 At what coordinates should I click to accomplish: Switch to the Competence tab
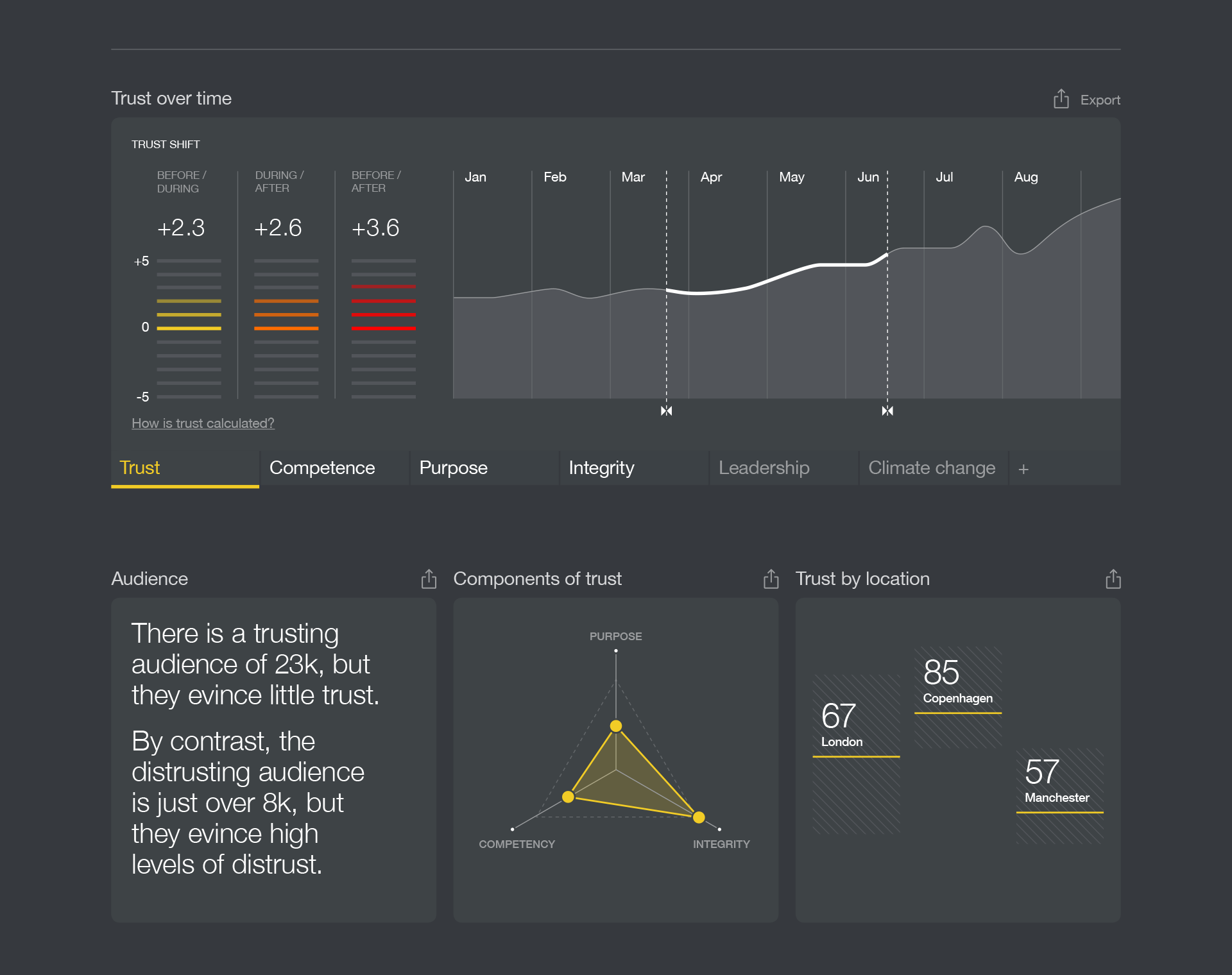(322, 468)
